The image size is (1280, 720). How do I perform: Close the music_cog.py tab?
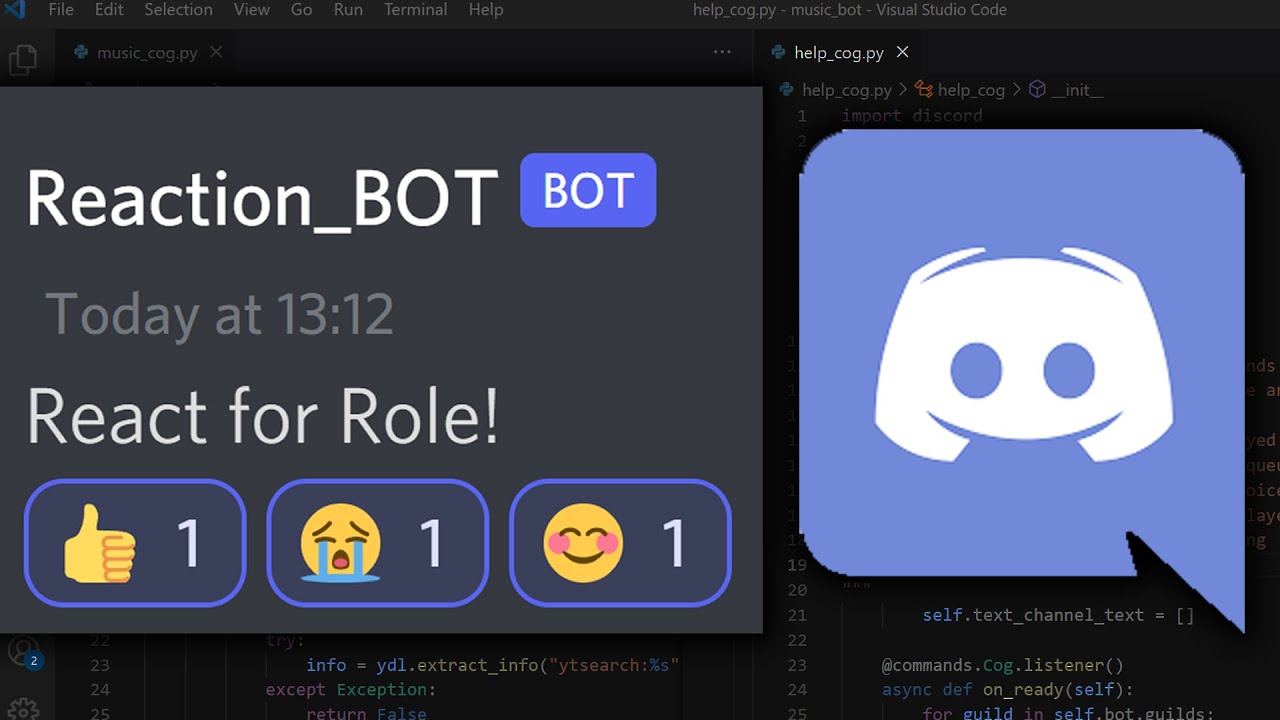click(x=216, y=52)
